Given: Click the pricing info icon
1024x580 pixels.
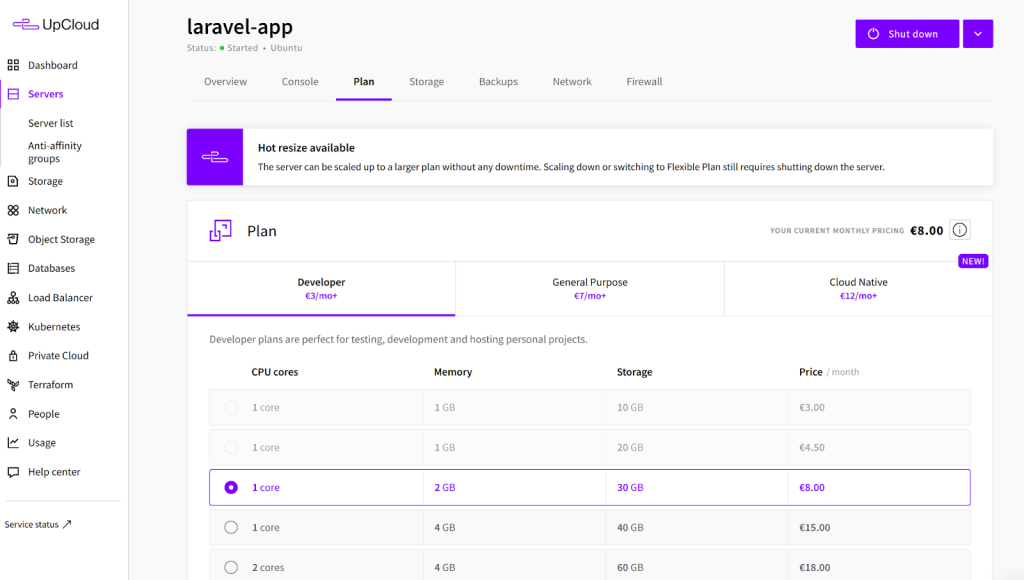Looking at the screenshot, I should 959,231.
